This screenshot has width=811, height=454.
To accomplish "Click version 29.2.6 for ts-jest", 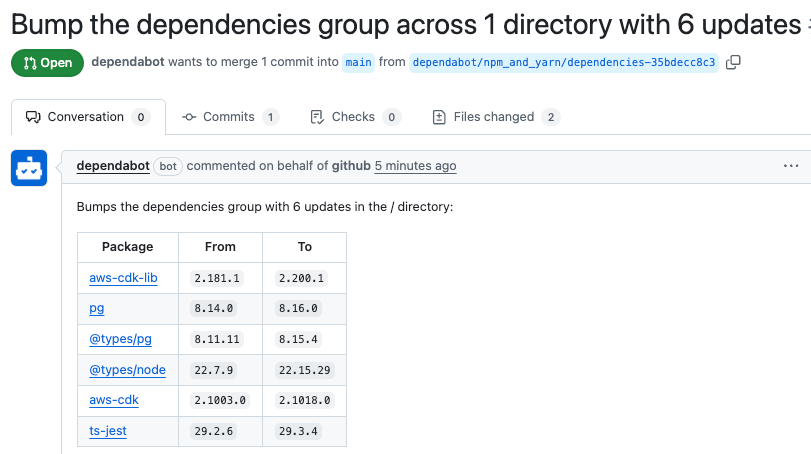I will click(214, 431).
